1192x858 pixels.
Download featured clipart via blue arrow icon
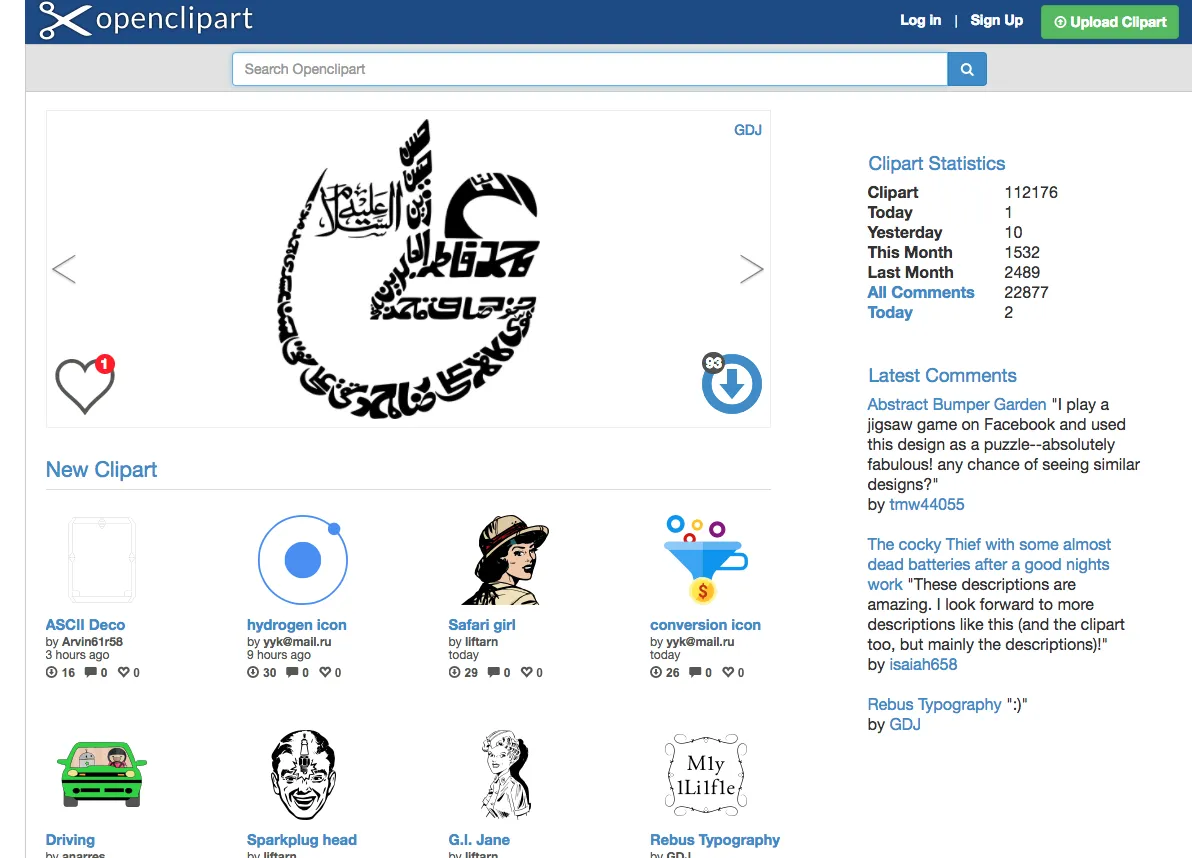[x=731, y=384]
